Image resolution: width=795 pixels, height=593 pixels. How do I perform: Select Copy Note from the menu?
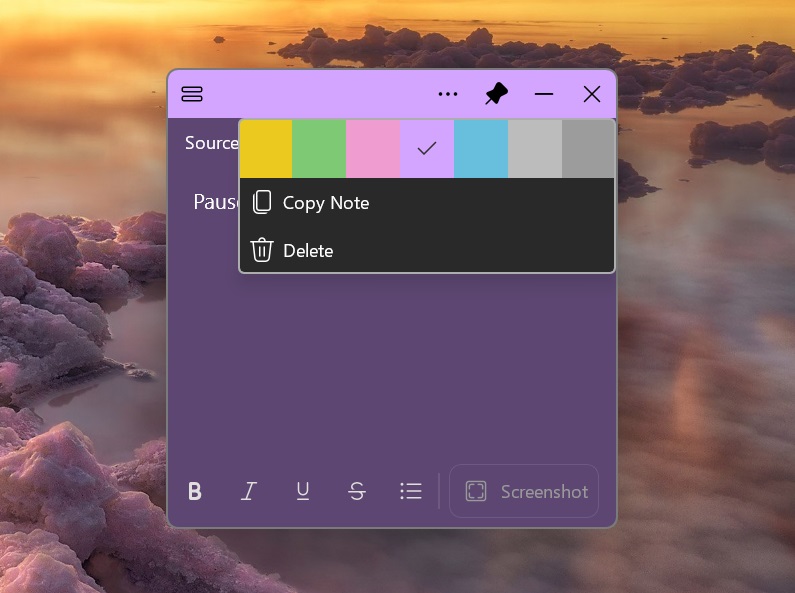(x=427, y=203)
